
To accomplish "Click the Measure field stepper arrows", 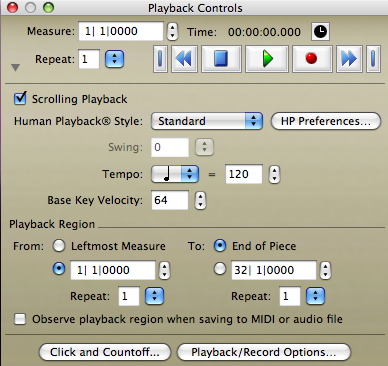I will point(172,31).
